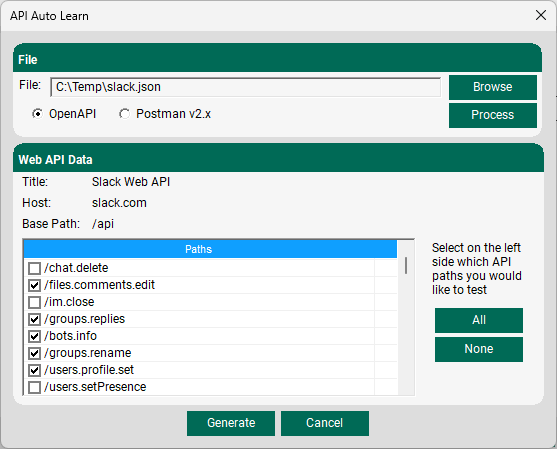Viewport: 557px width, 449px height.
Task: Cancel the API Auto Learn dialog
Action: point(325,423)
